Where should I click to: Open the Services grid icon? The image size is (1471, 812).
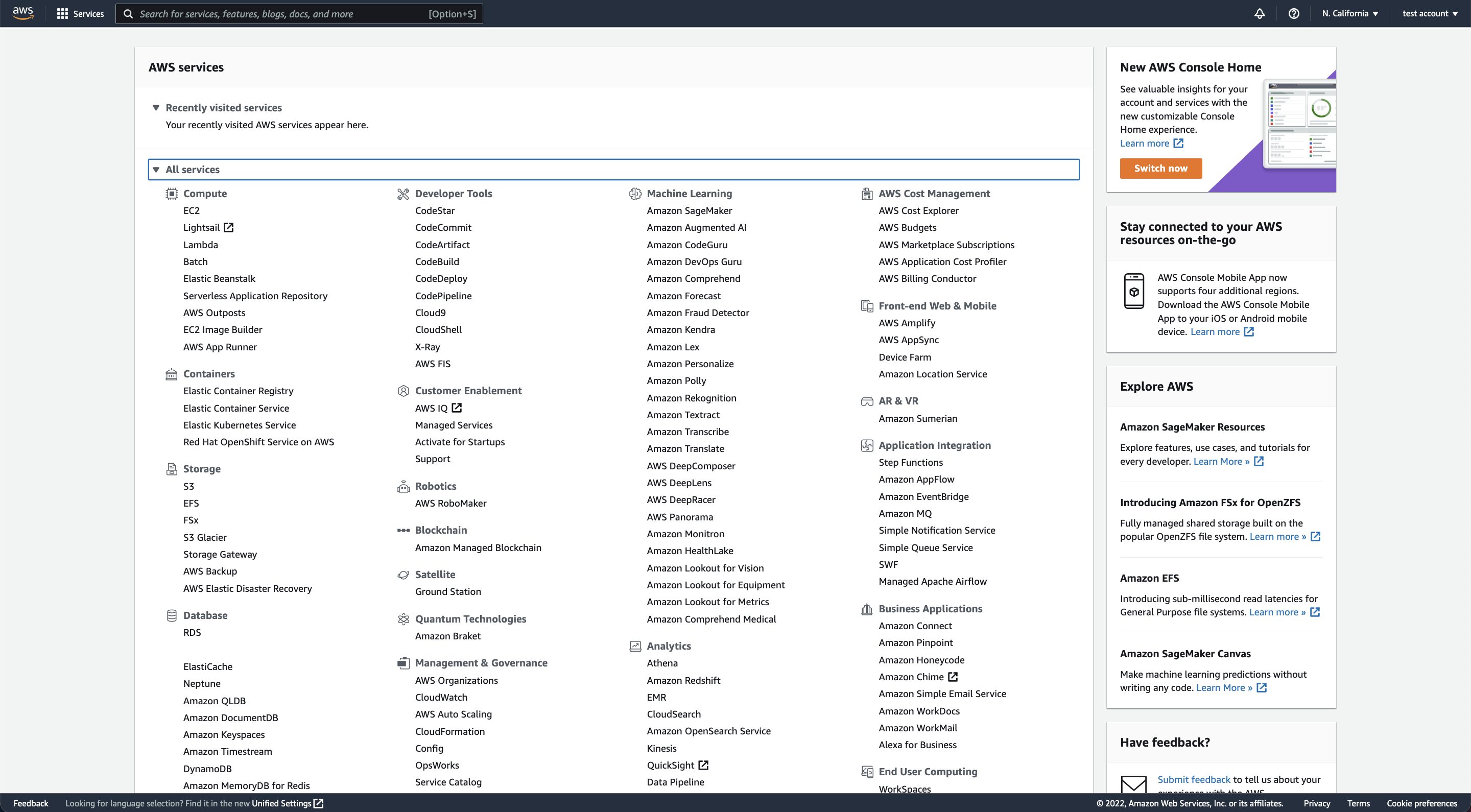click(x=63, y=13)
